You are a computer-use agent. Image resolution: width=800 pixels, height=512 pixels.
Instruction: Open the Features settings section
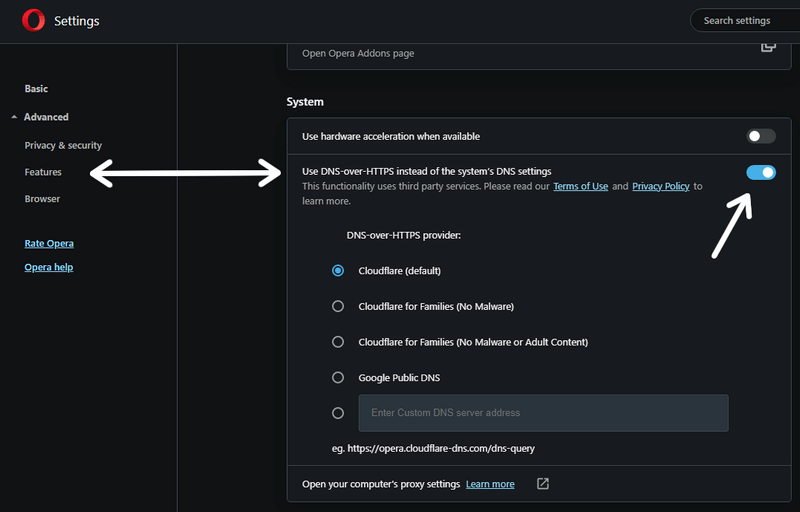pos(43,172)
